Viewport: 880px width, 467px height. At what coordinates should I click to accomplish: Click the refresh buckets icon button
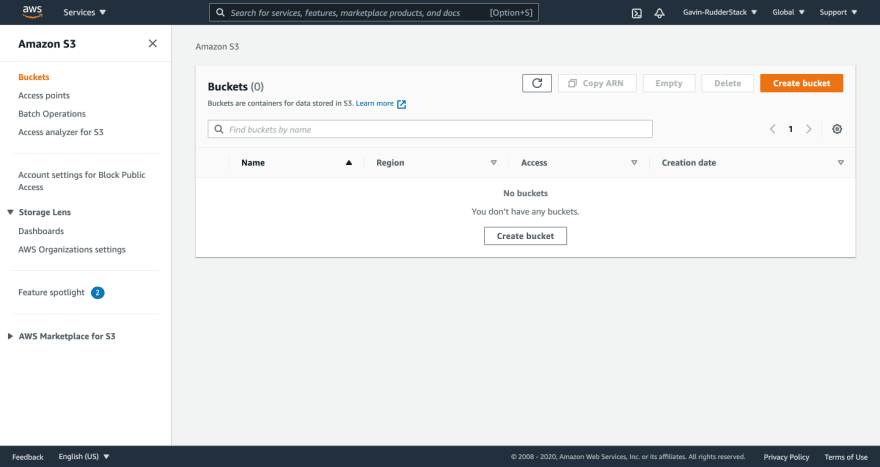click(x=536, y=83)
